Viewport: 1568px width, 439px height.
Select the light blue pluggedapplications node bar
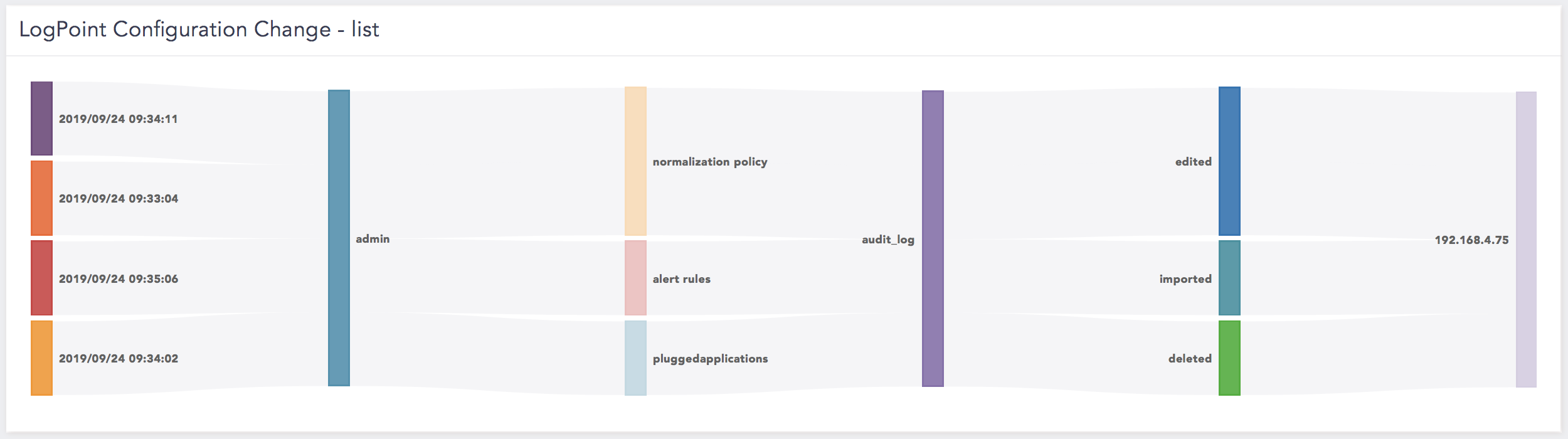point(635,358)
